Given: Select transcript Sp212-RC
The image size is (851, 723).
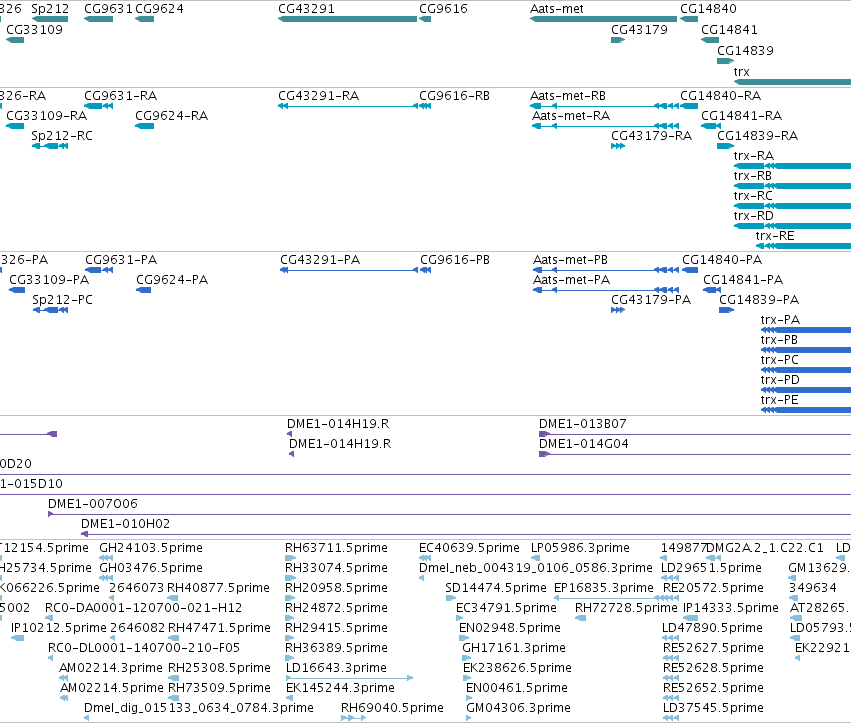Looking at the screenshot, I should click(61, 136).
